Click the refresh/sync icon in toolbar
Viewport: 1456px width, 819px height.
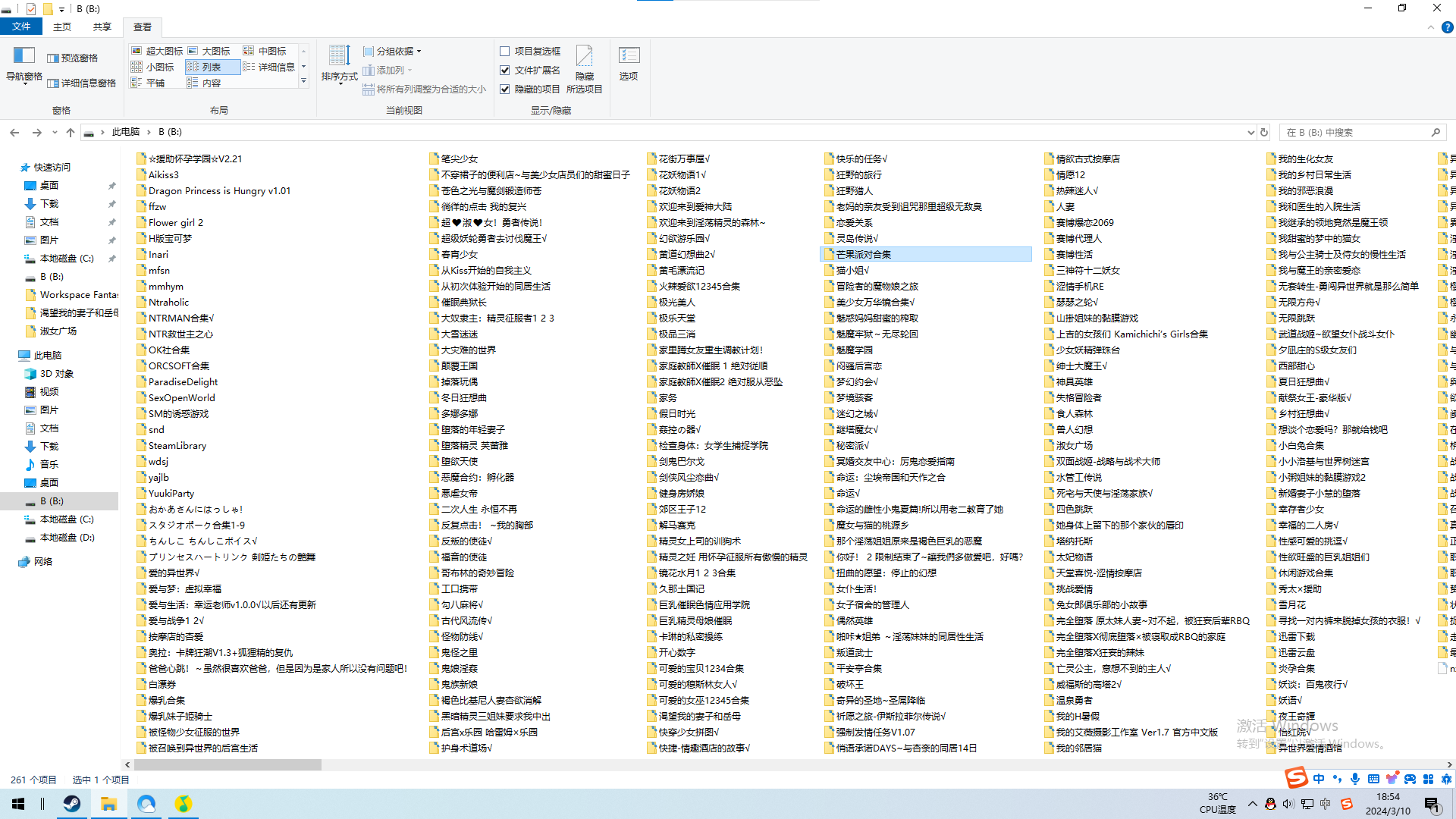(x=1264, y=131)
